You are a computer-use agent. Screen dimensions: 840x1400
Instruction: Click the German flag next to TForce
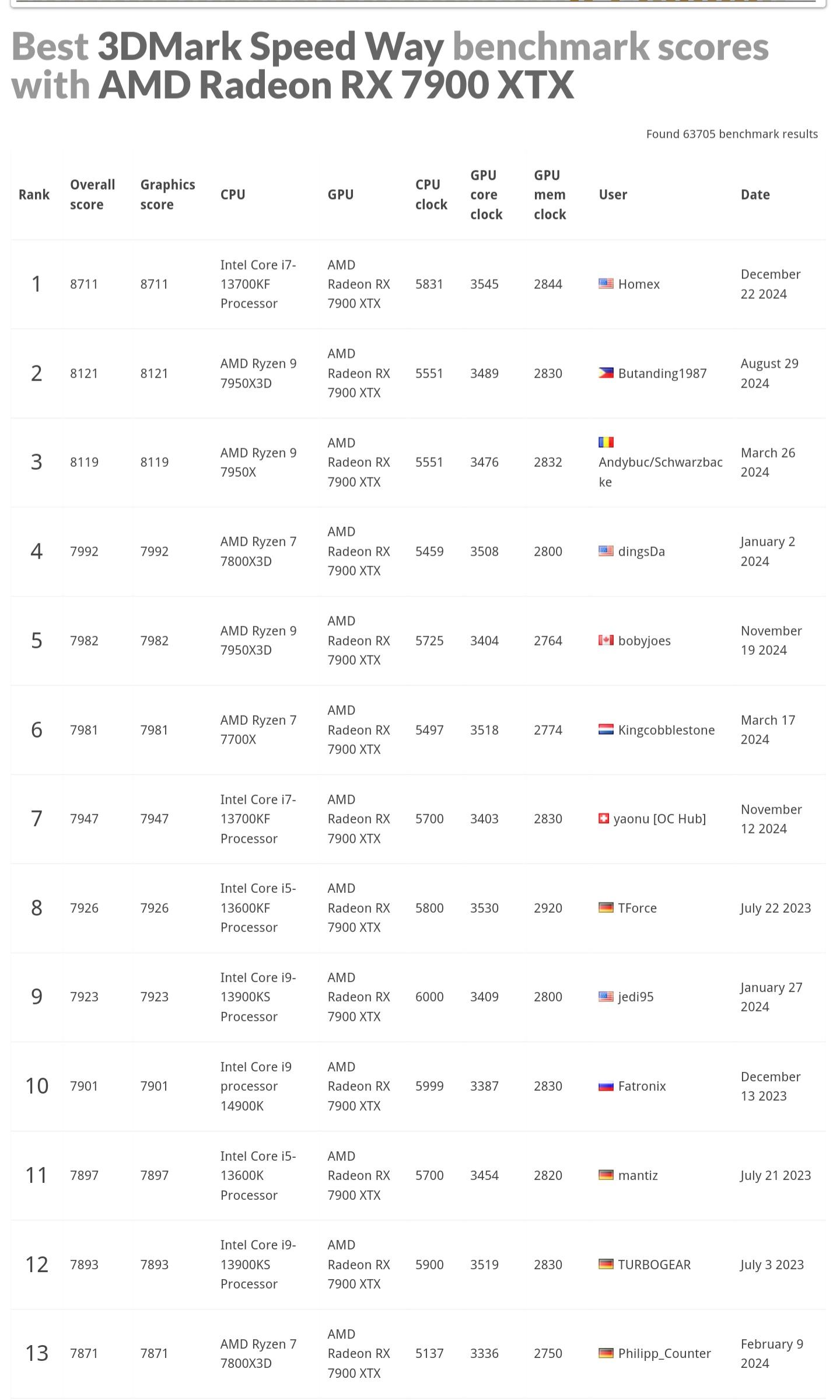pos(605,907)
